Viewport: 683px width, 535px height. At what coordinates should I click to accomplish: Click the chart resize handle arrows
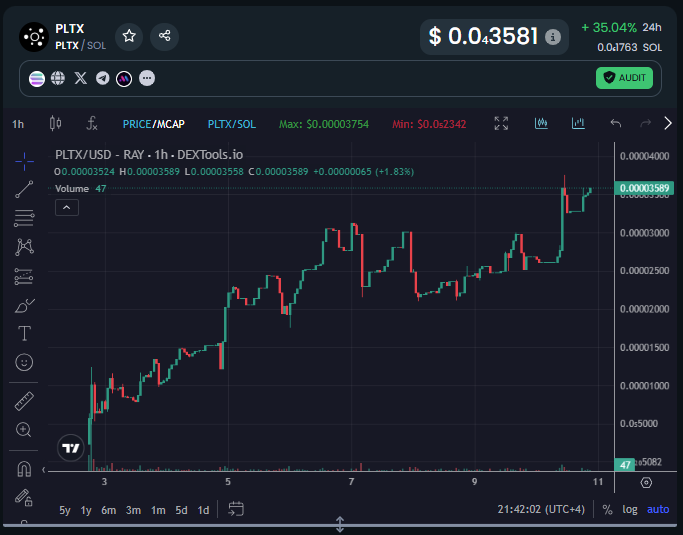tap(340, 524)
